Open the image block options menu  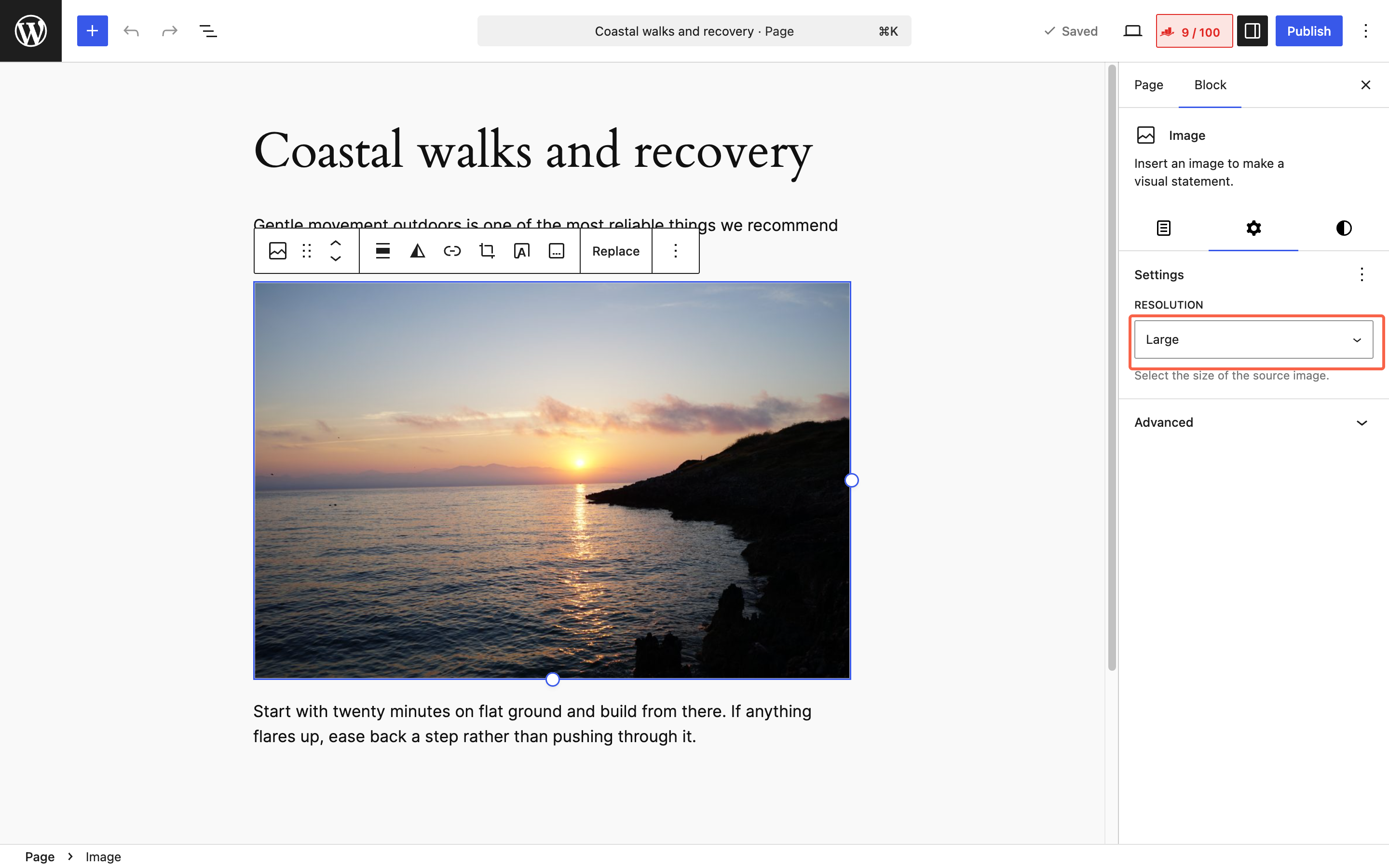tap(676, 251)
